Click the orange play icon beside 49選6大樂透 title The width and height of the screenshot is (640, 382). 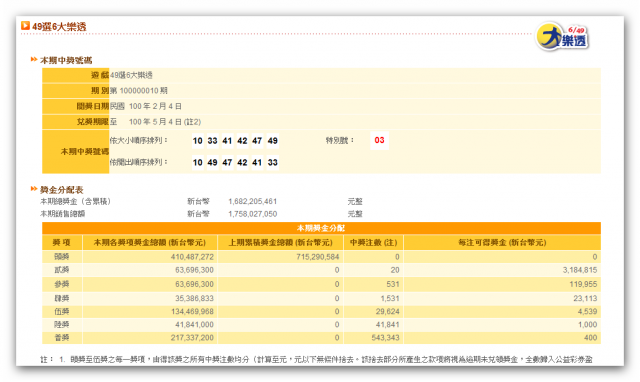coord(25,26)
